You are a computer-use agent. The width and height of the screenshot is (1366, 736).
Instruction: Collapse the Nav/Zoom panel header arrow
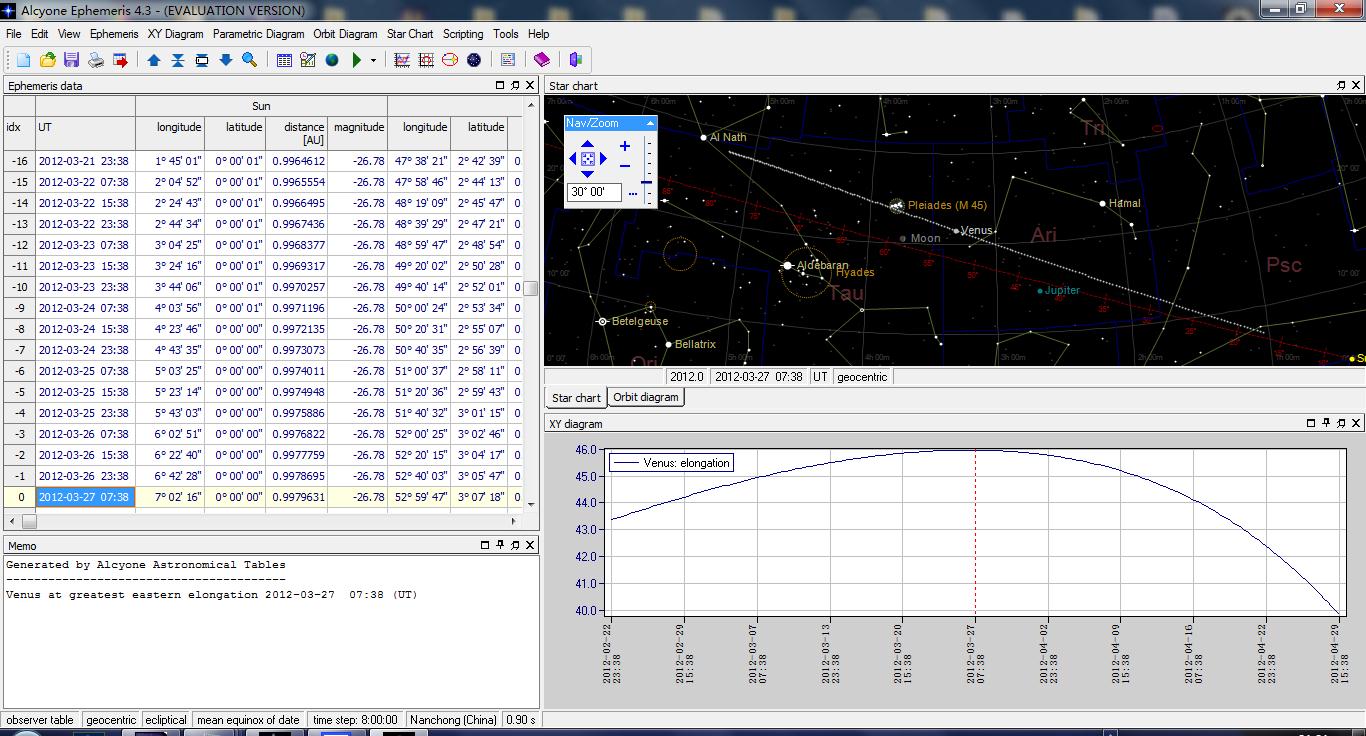tap(650, 123)
